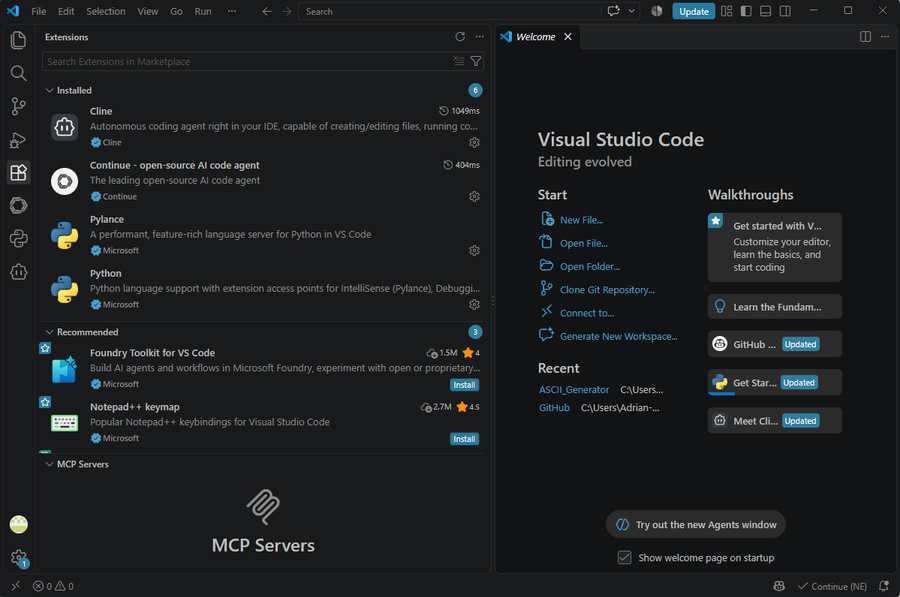Open the Run and Debug view
The width and height of the screenshot is (900, 597).
pyautogui.click(x=18, y=139)
